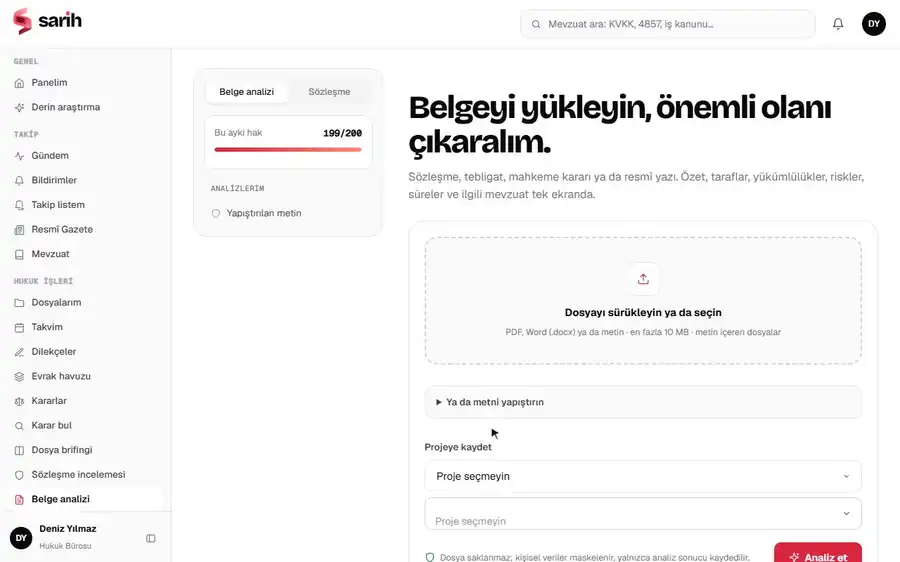Click the Dosya brifingi icon
The image size is (900, 562).
[x=19, y=451]
